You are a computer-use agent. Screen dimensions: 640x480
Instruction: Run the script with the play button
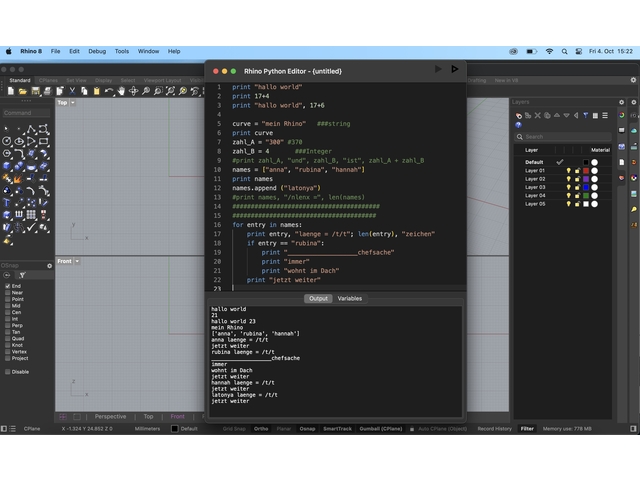click(x=455, y=69)
